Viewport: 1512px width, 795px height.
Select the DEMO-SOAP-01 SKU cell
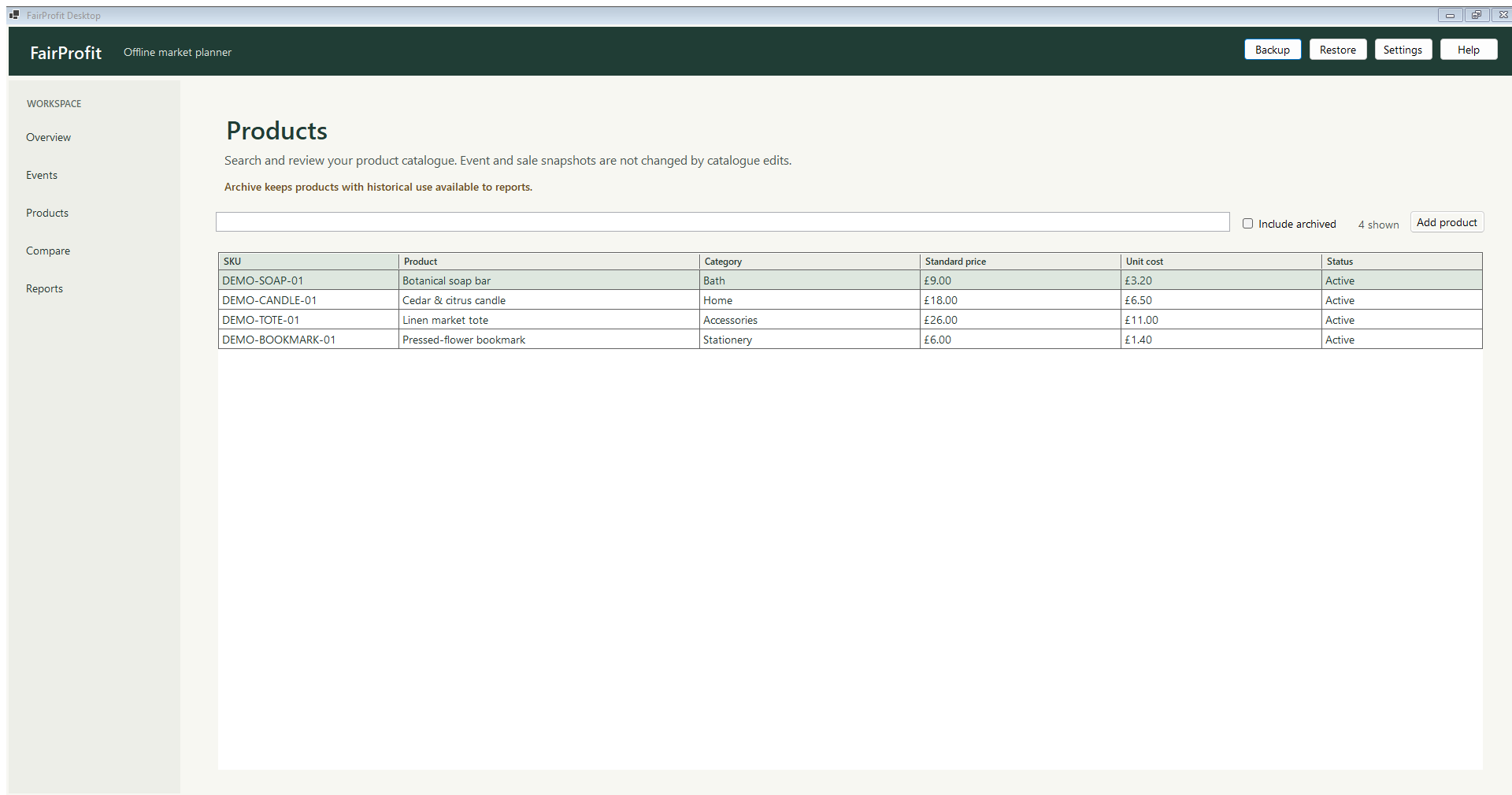tap(309, 280)
